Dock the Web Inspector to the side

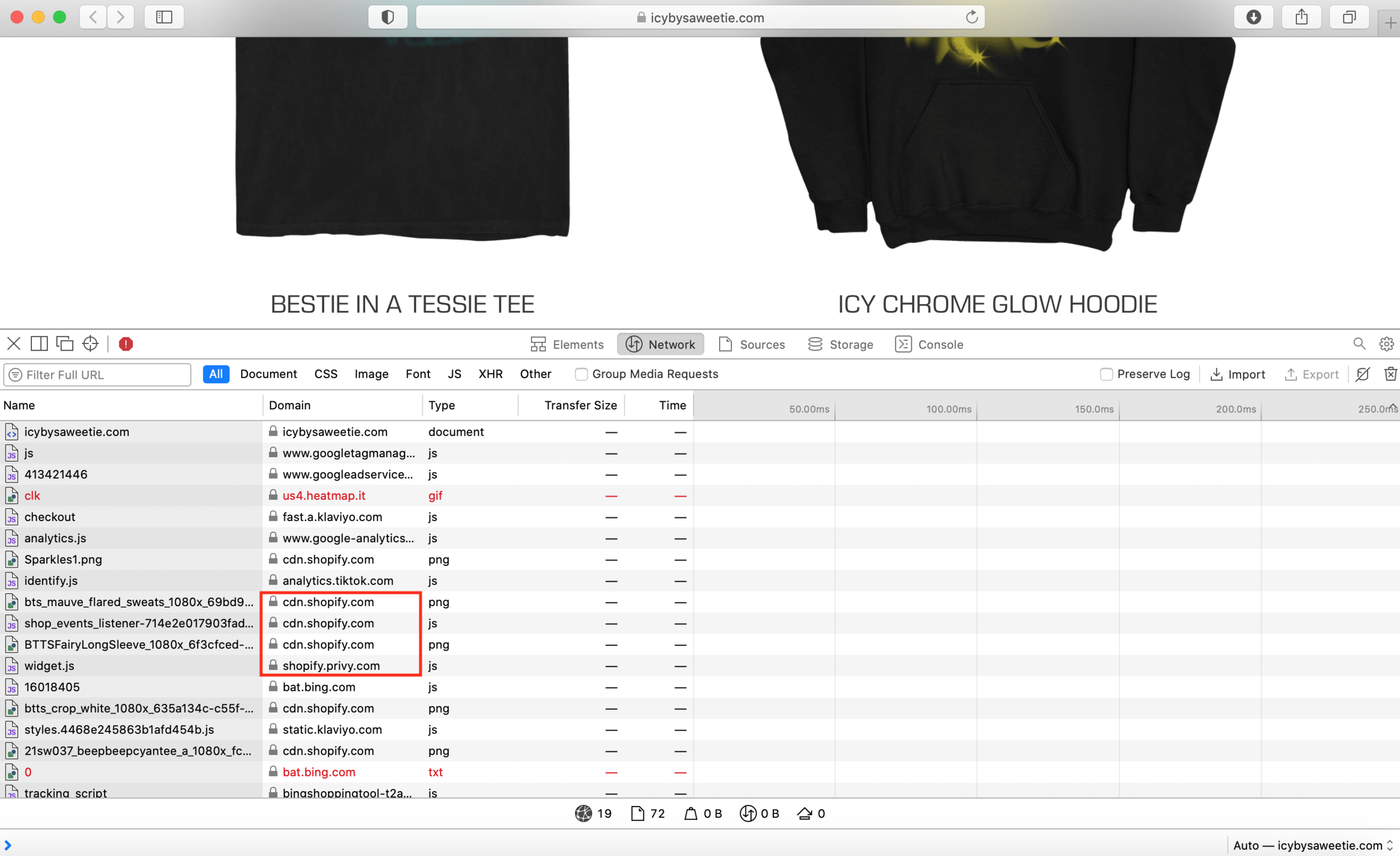pyautogui.click(x=39, y=344)
